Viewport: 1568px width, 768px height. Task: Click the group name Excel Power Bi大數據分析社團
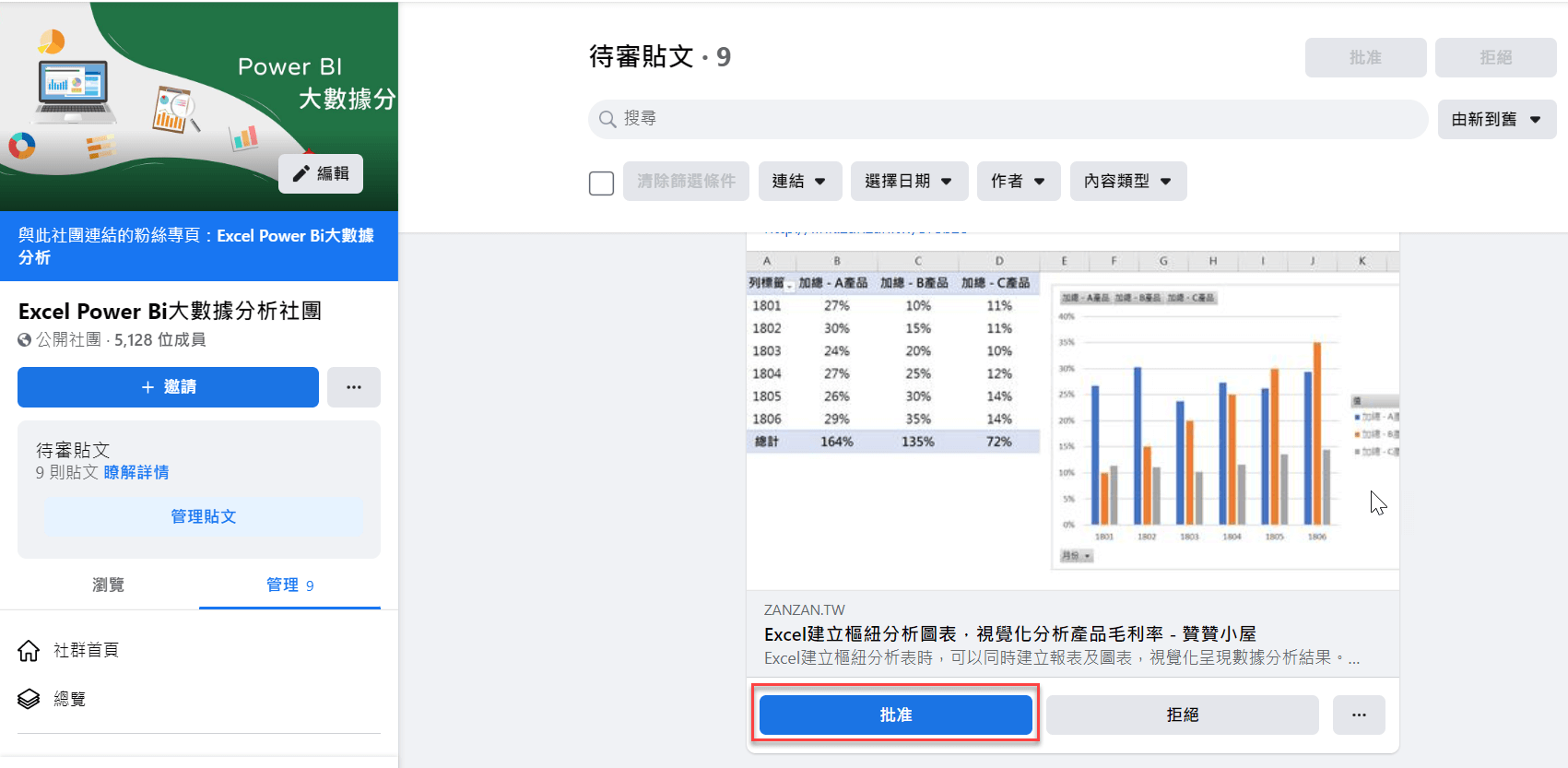click(x=171, y=311)
